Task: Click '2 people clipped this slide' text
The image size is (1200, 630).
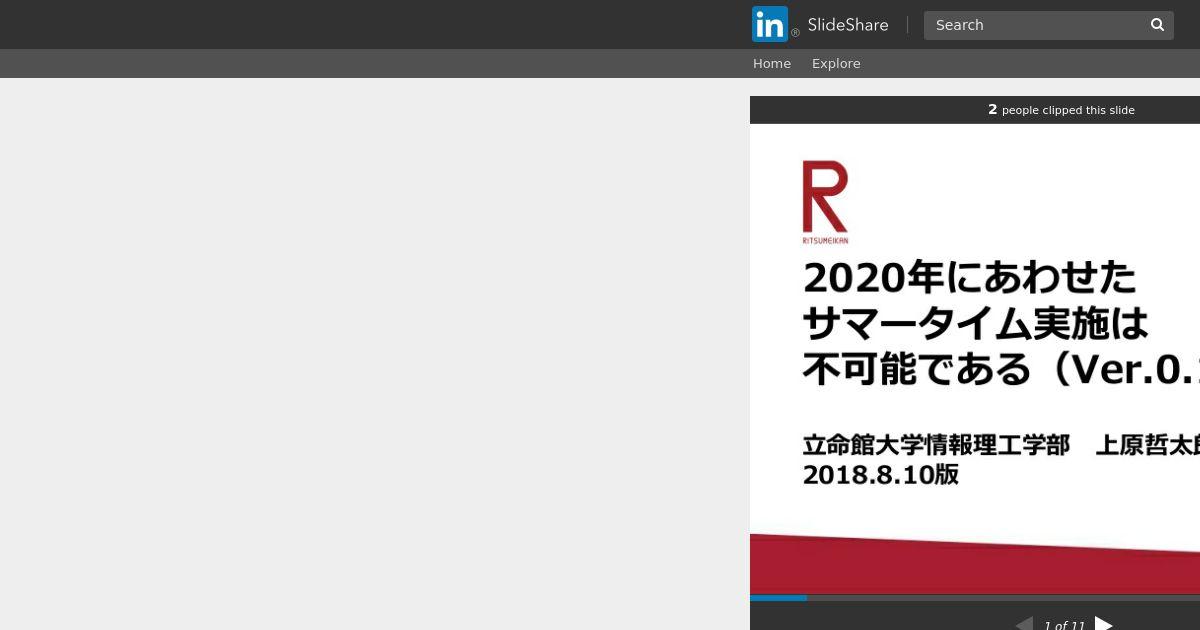Action: click(x=1061, y=110)
